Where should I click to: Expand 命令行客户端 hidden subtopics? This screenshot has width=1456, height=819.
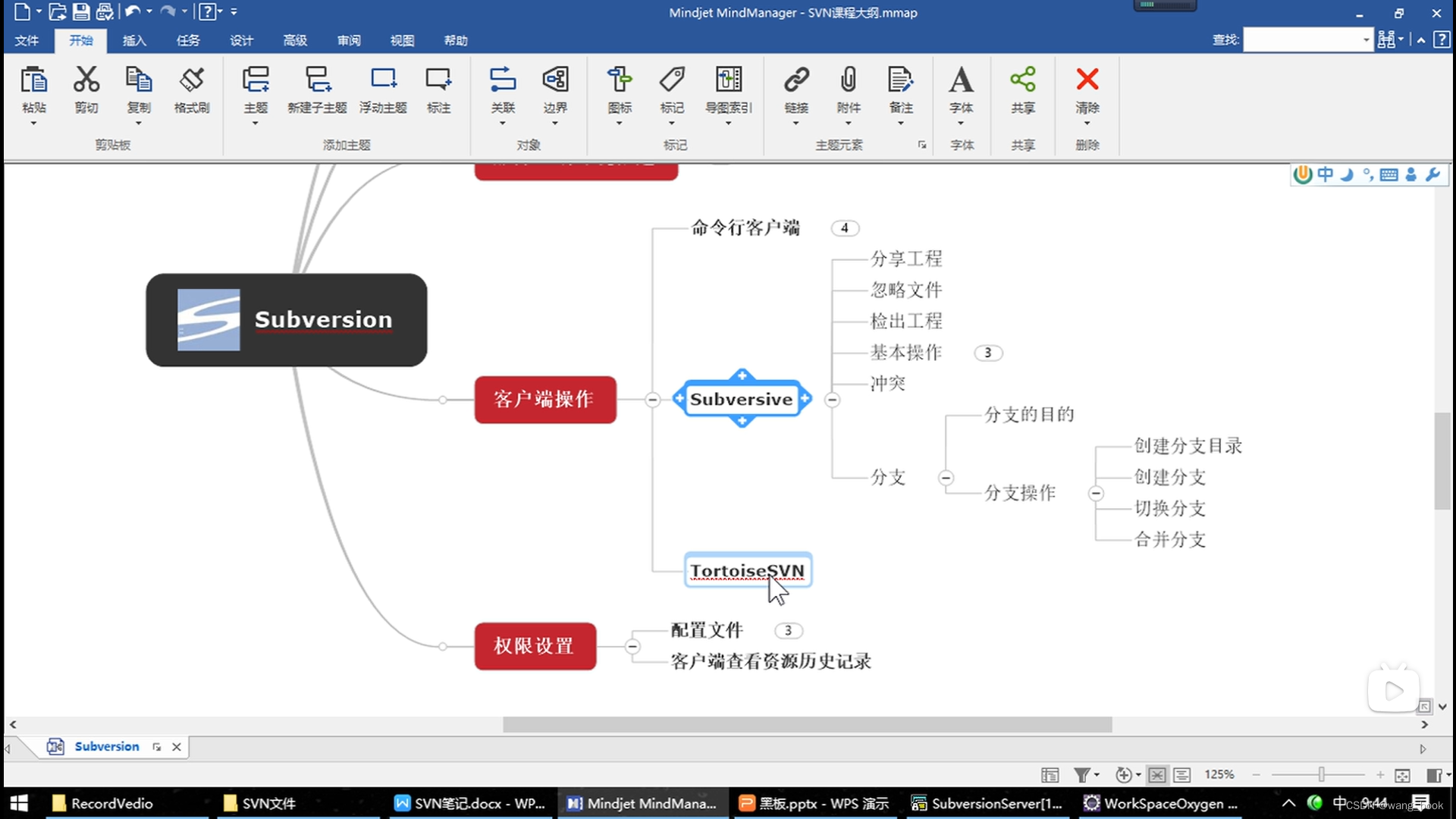tap(845, 227)
